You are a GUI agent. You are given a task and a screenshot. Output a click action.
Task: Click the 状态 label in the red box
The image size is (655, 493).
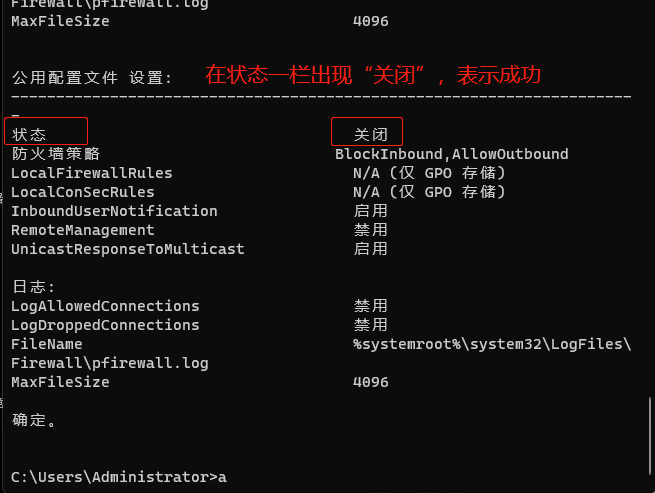pyautogui.click(x=30, y=133)
